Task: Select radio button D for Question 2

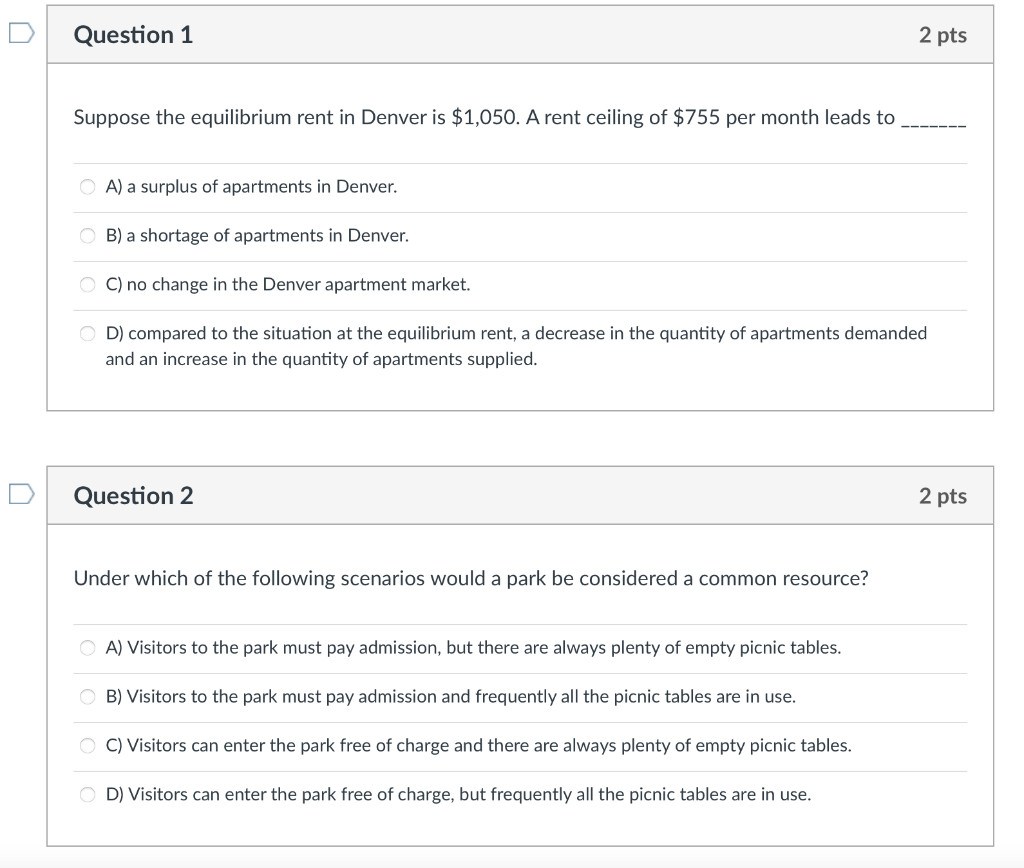Action: pyautogui.click(x=87, y=794)
